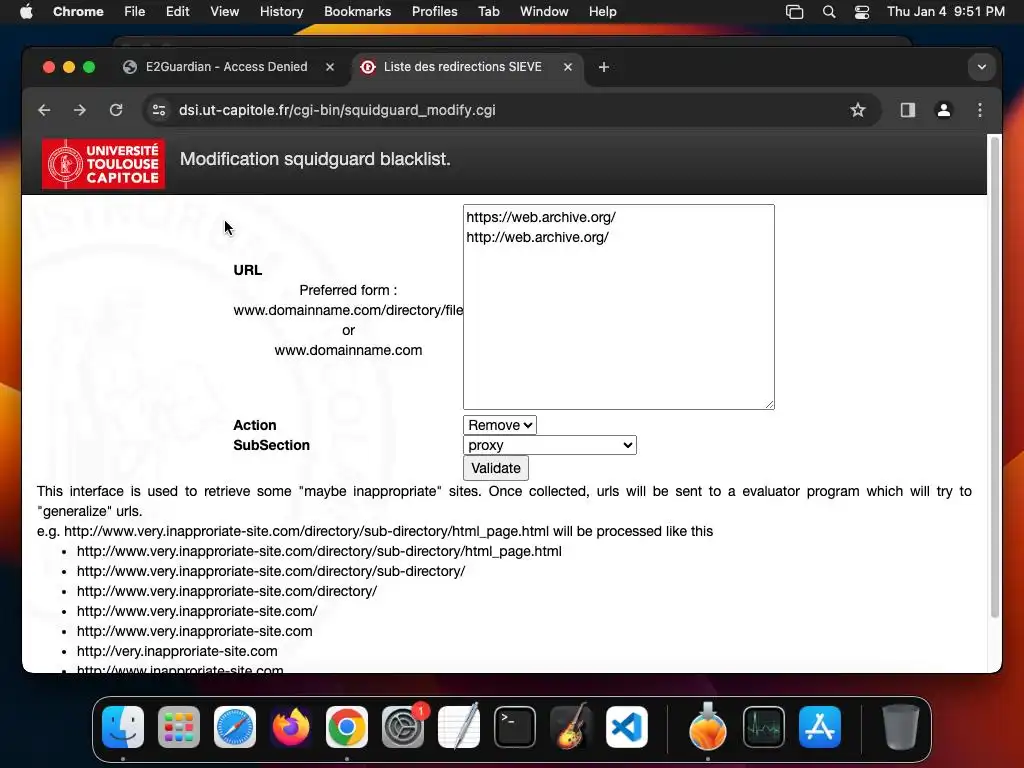This screenshot has height=768, width=1024.
Task: Launch Safari from the dock
Action: tap(234, 727)
